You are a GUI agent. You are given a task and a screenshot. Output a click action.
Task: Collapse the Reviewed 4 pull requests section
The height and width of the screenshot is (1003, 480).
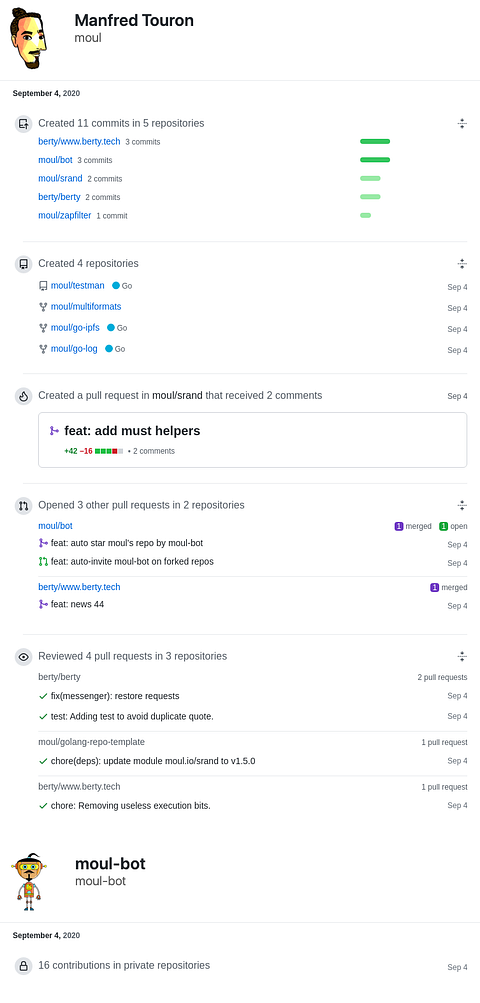click(462, 656)
